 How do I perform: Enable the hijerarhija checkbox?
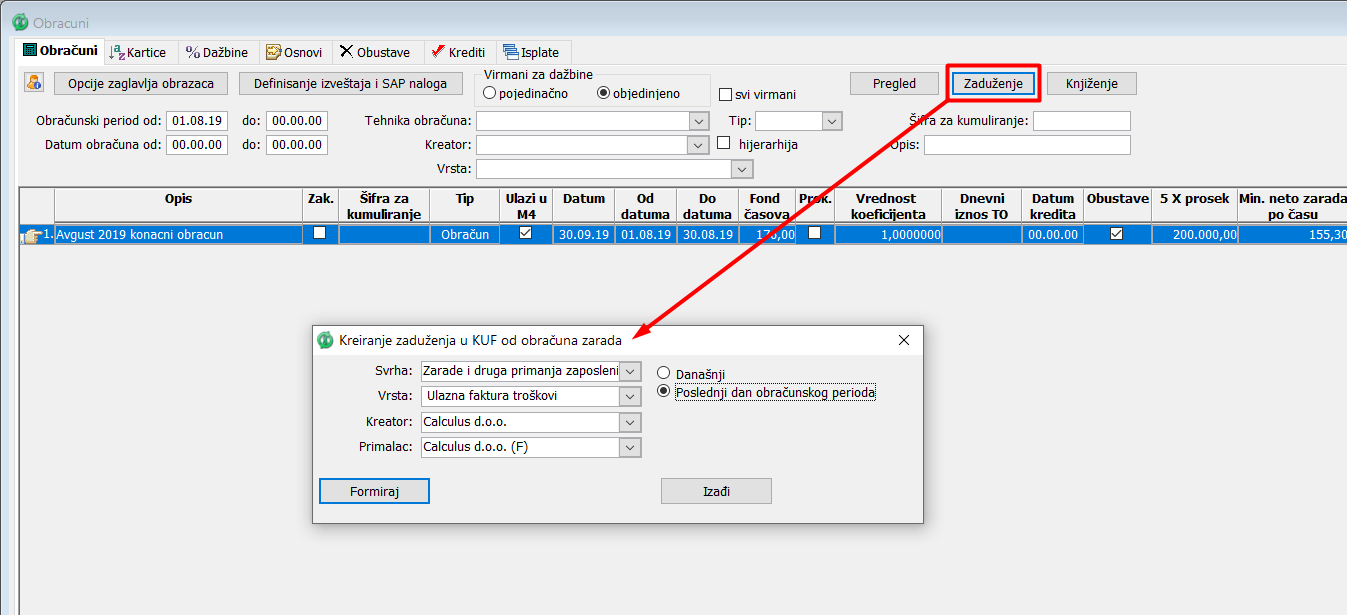pyautogui.click(x=725, y=144)
